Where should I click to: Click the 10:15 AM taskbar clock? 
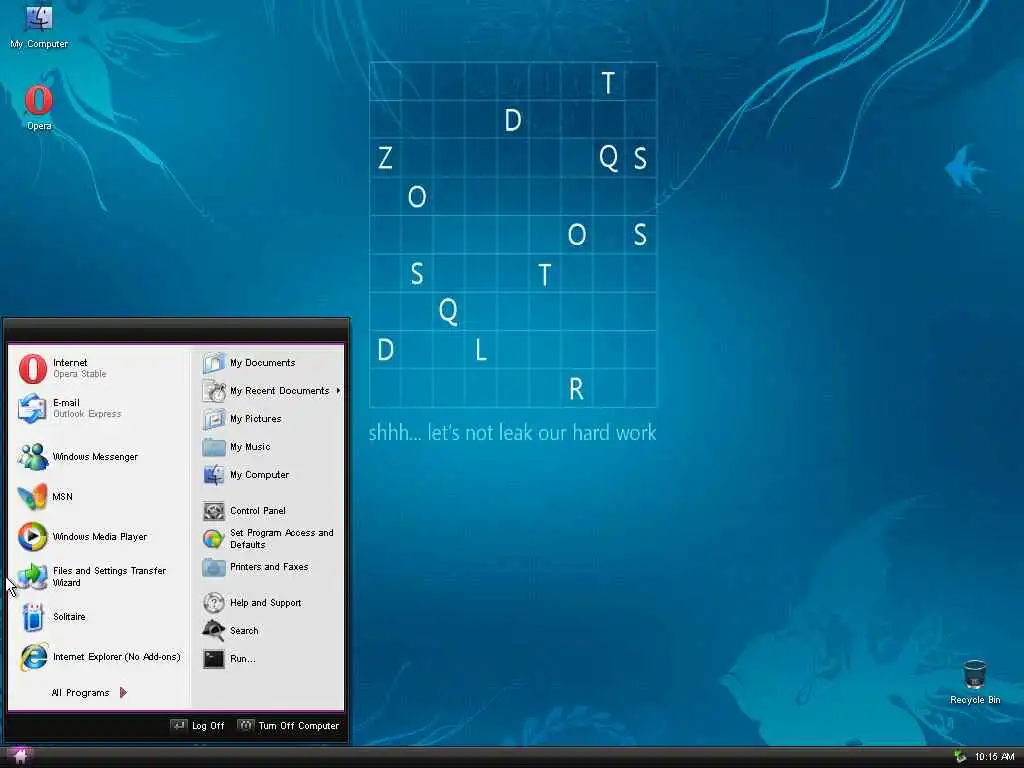(x=994, y=757)
